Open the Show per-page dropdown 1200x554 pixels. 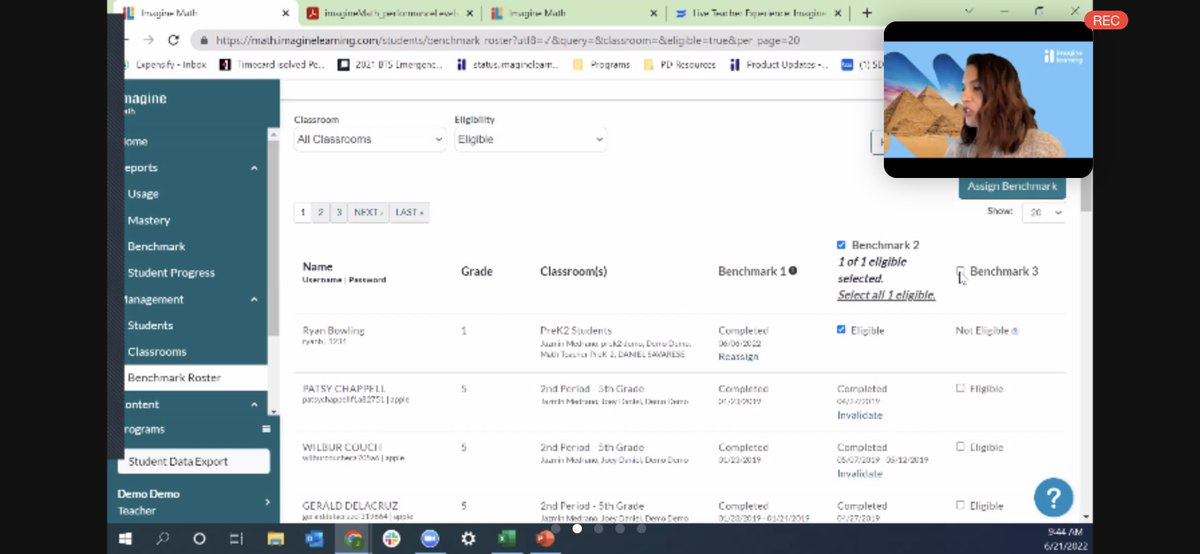click(1043, 212)
